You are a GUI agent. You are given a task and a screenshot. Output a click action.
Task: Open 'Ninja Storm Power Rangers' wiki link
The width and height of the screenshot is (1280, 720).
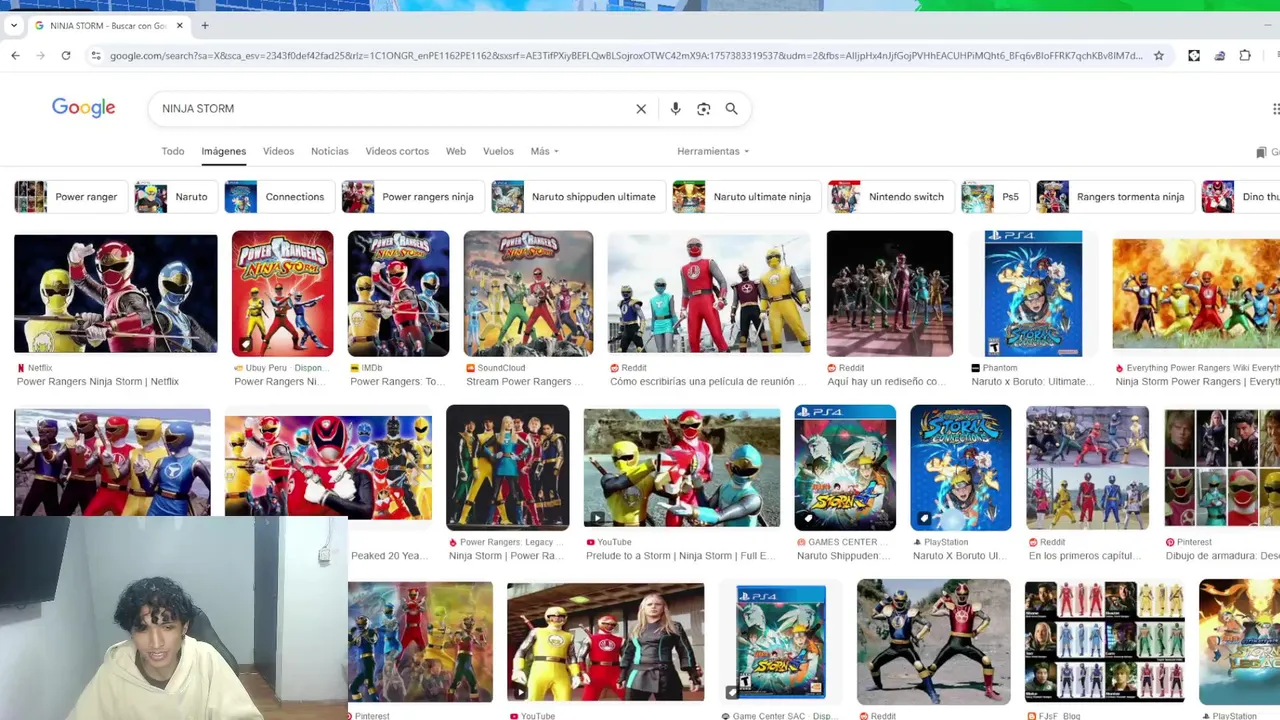pyautogui.click(x=1197, y=382)
